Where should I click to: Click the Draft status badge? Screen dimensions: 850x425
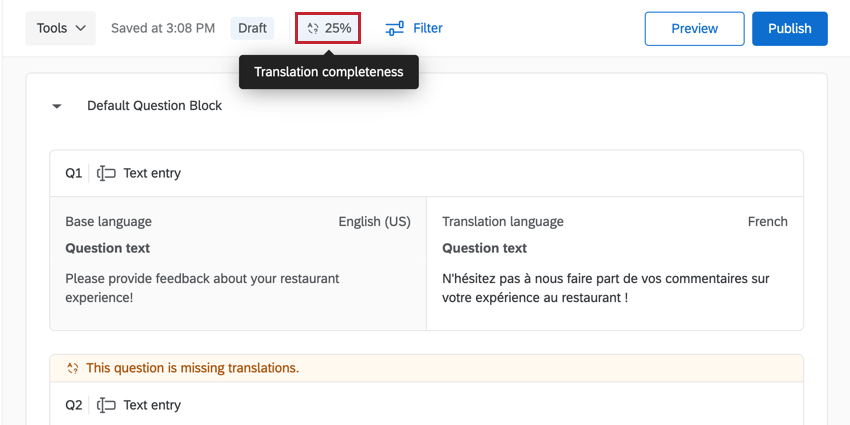(x=252, y=28)
